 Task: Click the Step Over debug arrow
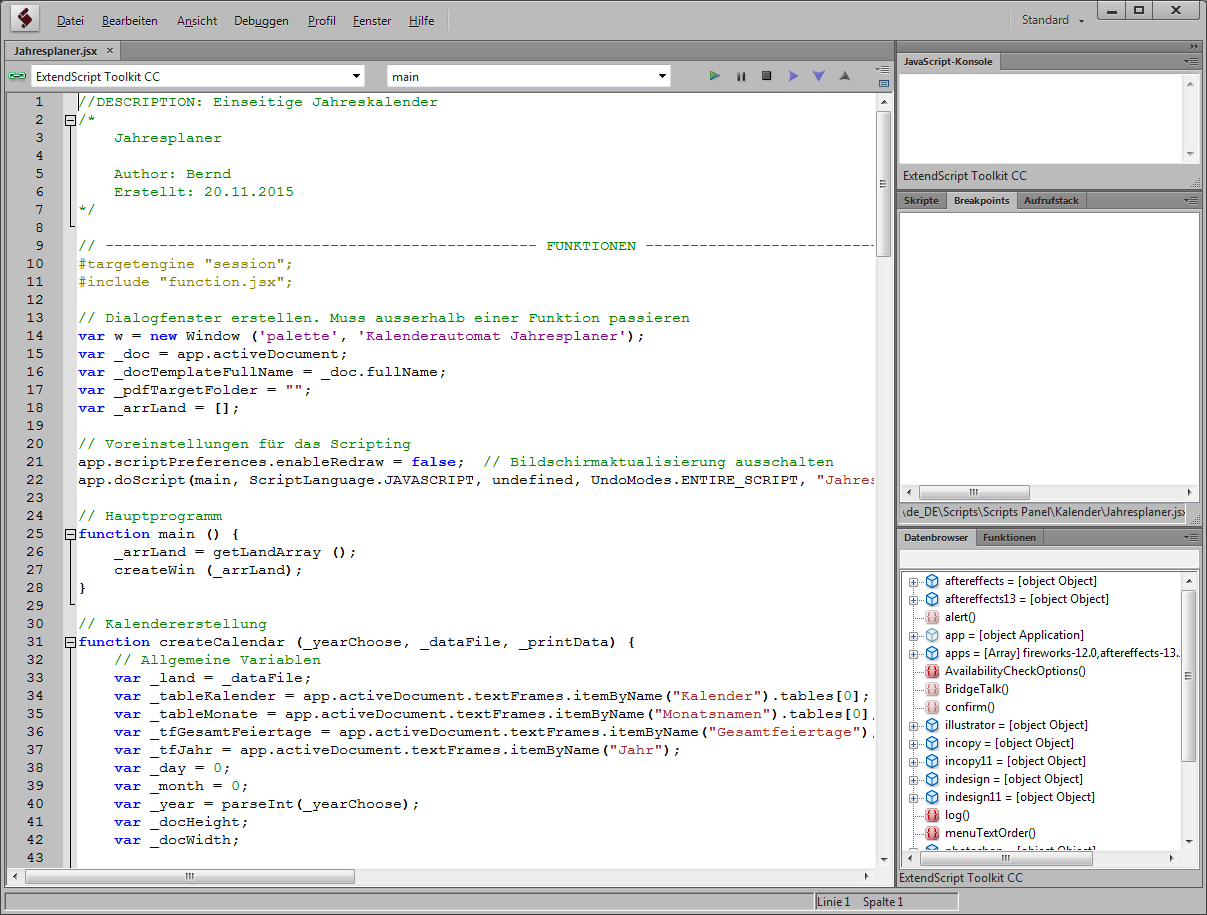[793, 76]
